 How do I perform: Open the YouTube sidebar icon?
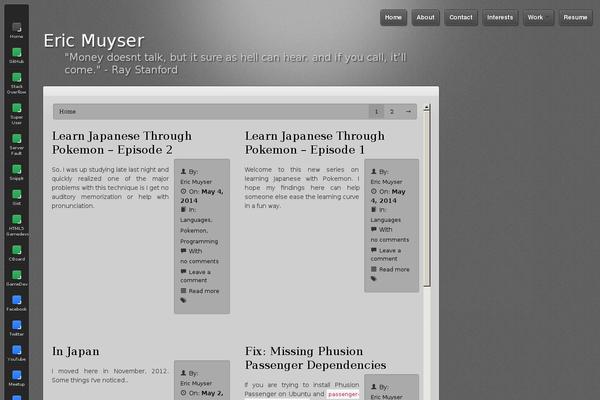tap(16, 353)
